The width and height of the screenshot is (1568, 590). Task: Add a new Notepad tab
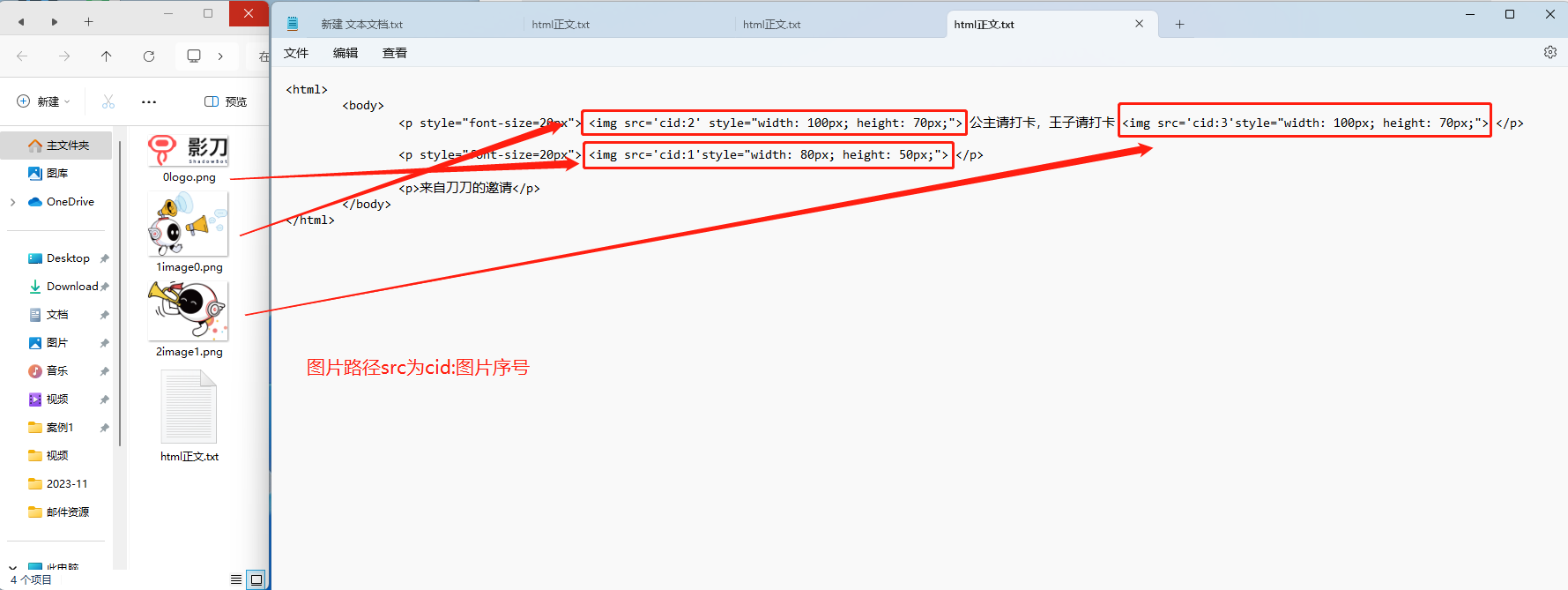pos(1179,25)
